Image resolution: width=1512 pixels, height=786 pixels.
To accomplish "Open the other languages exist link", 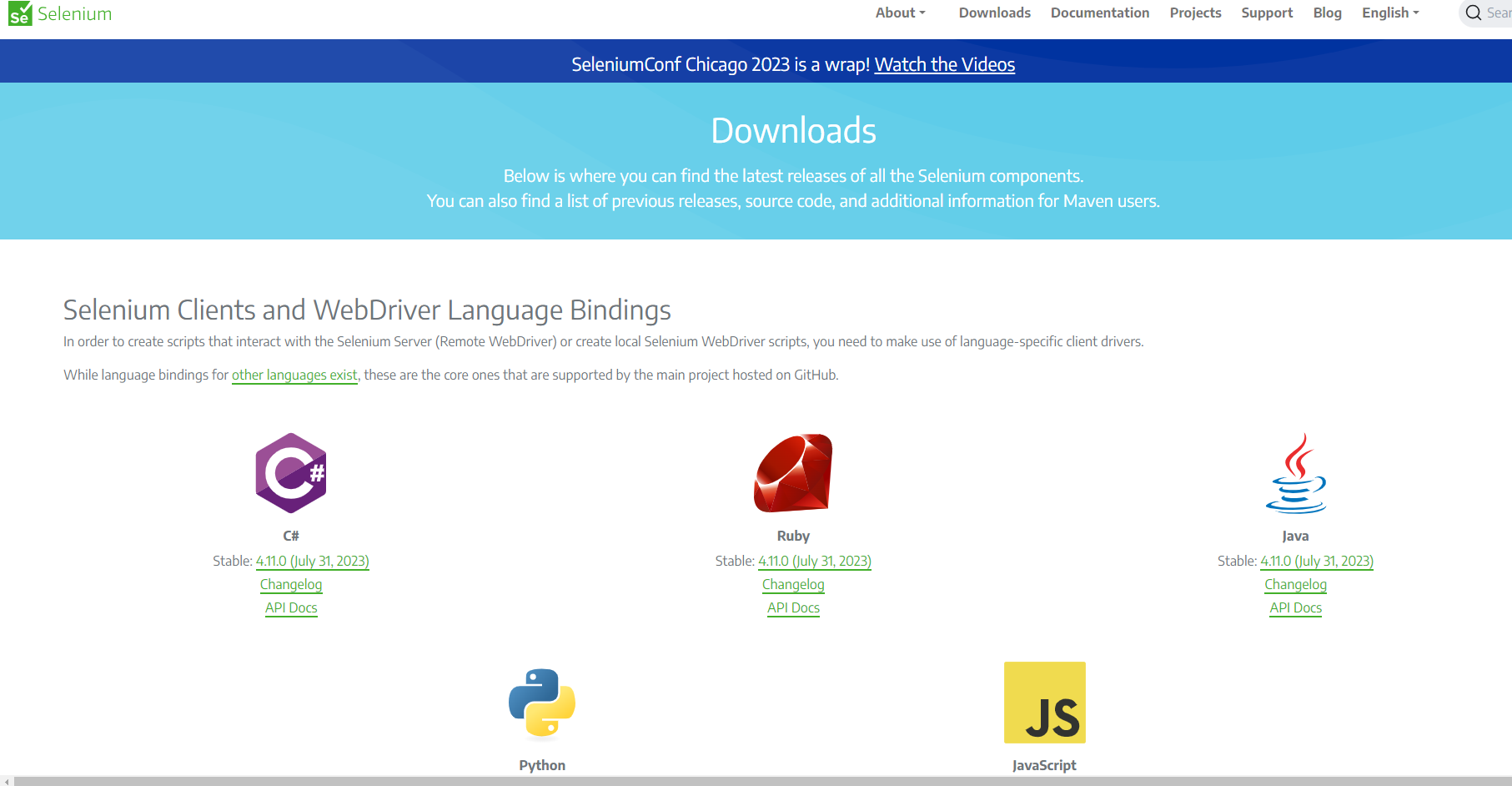I will [294, 375].
